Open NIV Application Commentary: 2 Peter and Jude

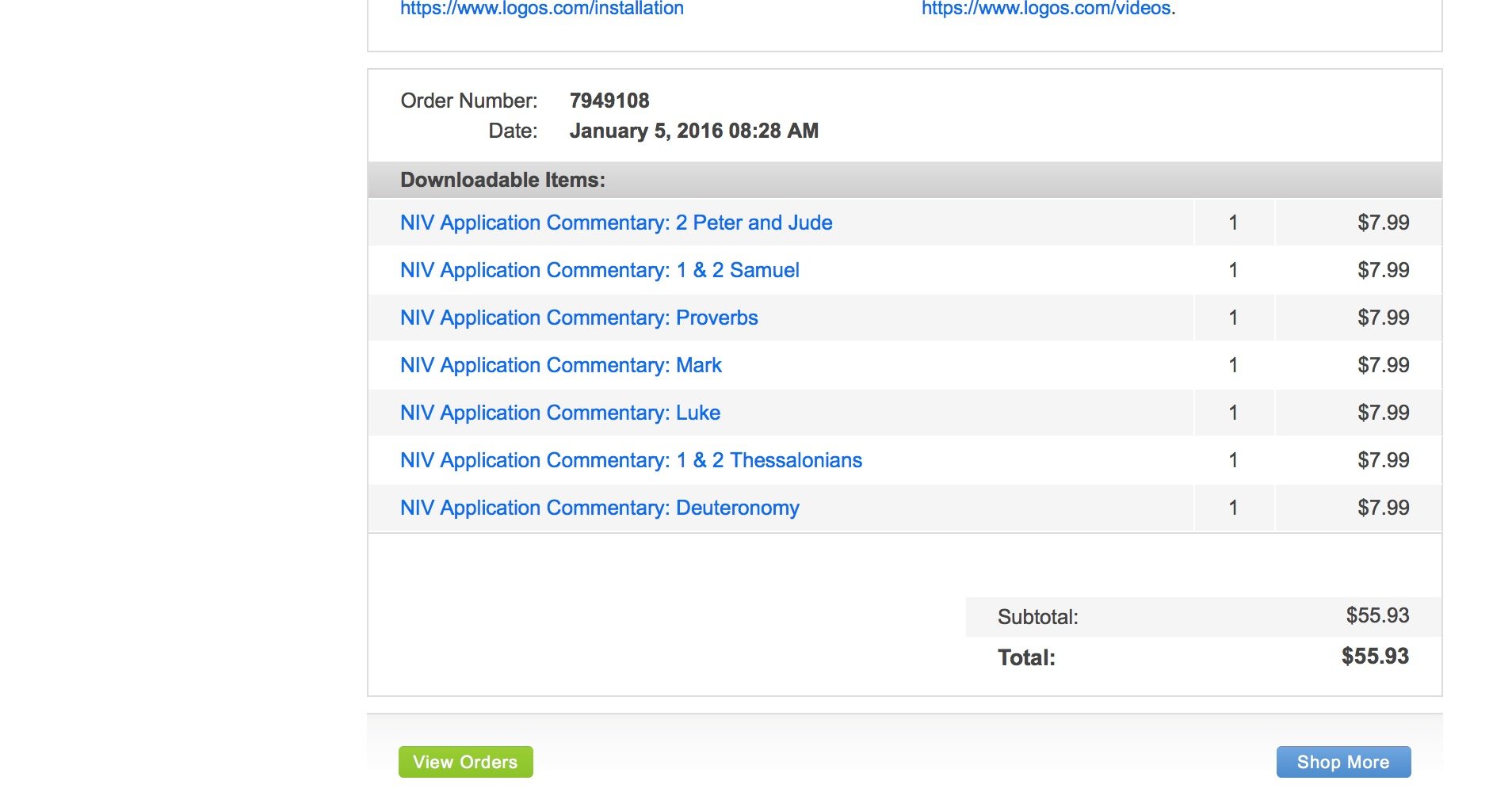616,223
